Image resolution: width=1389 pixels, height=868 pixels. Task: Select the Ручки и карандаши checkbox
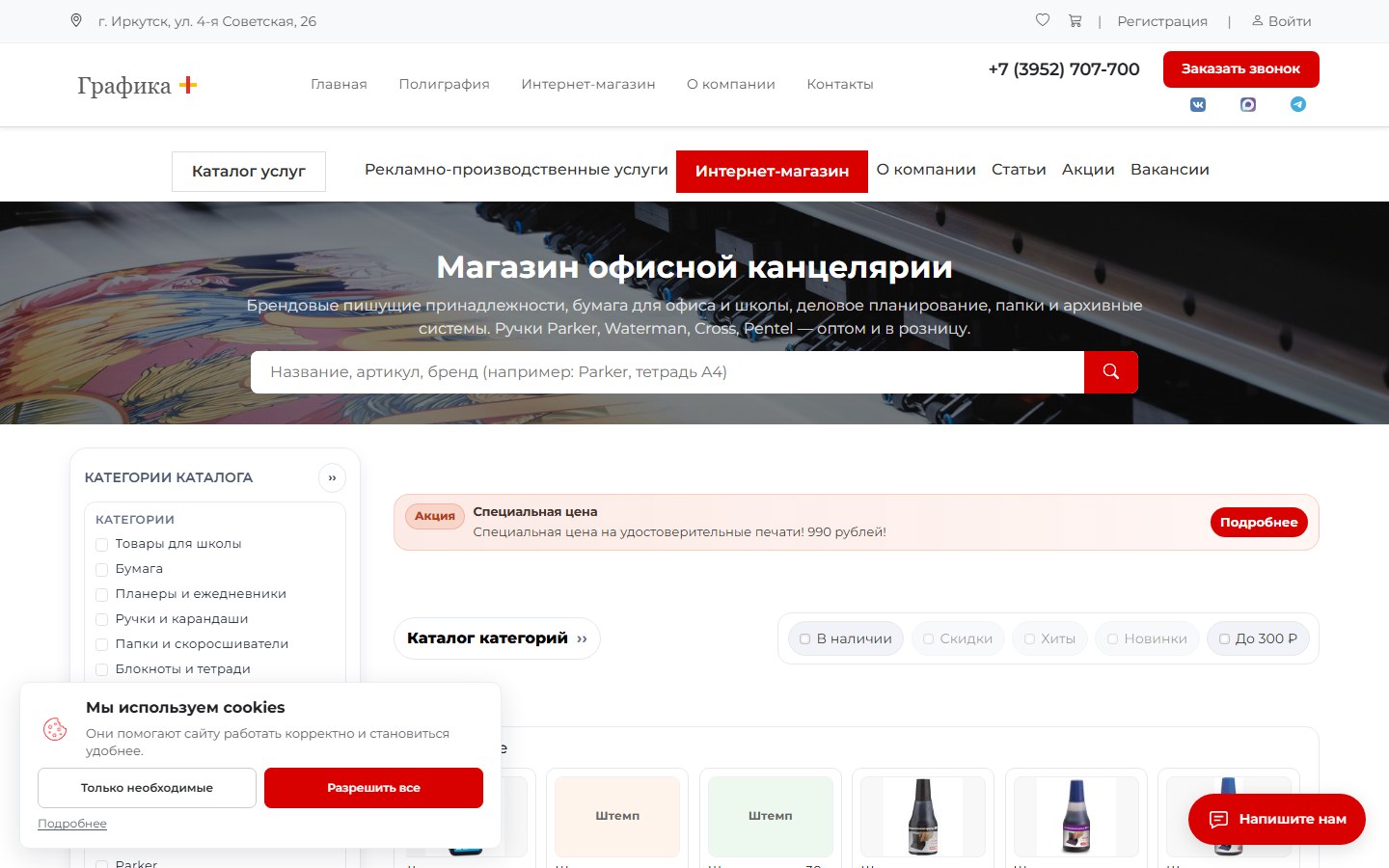[x=101, y=619]
